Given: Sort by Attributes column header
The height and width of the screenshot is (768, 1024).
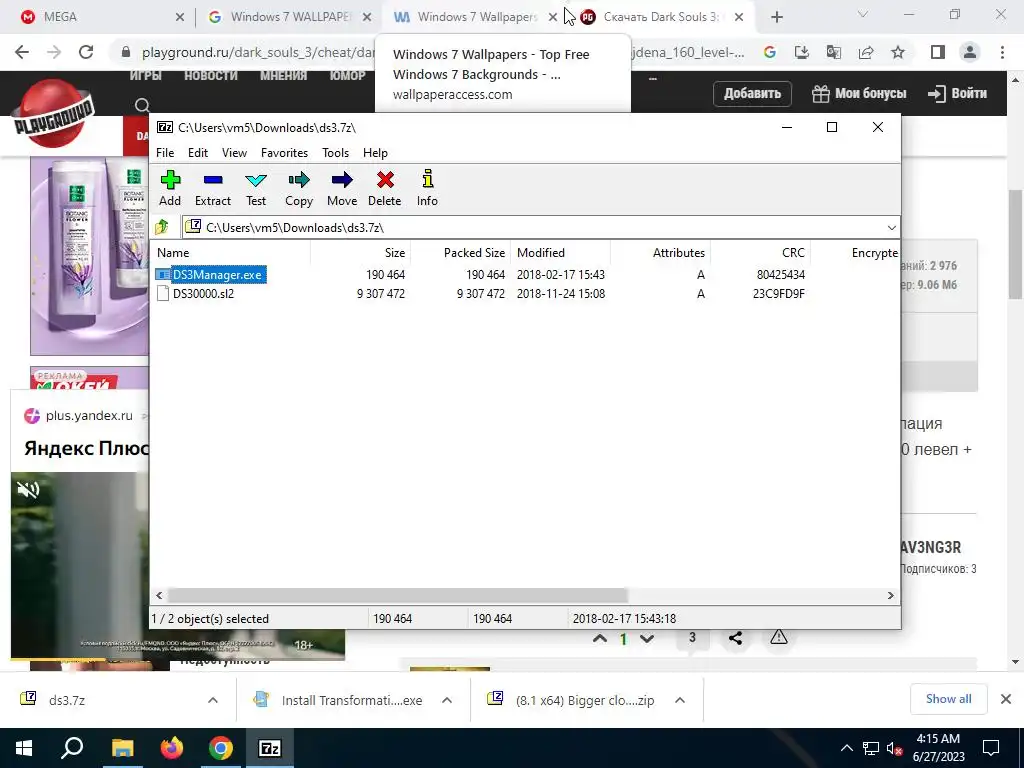Looking at the screenshot, I should pyautogui.click(x=679, y=253).
